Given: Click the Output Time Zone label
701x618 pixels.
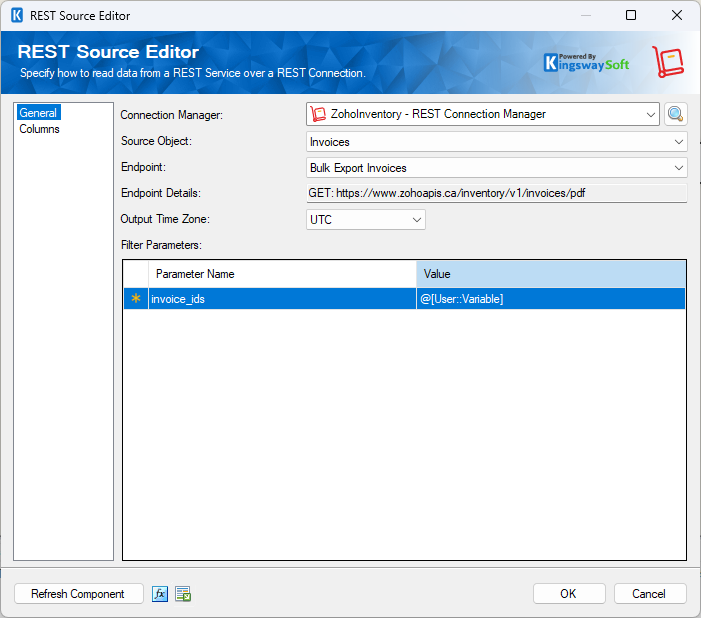Looking at the screenshot, I should click(165, 219).
